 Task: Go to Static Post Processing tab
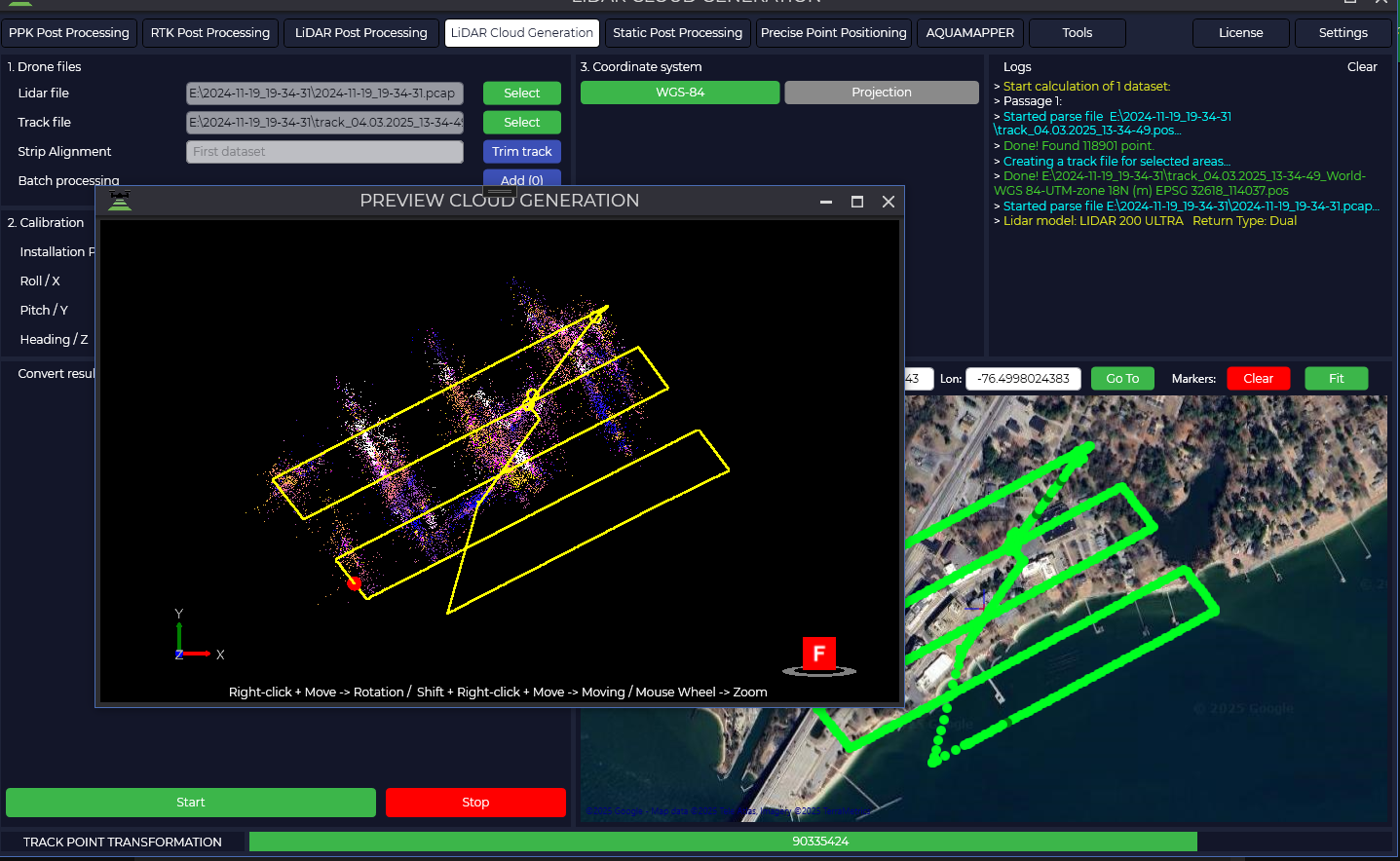point(678,33)
